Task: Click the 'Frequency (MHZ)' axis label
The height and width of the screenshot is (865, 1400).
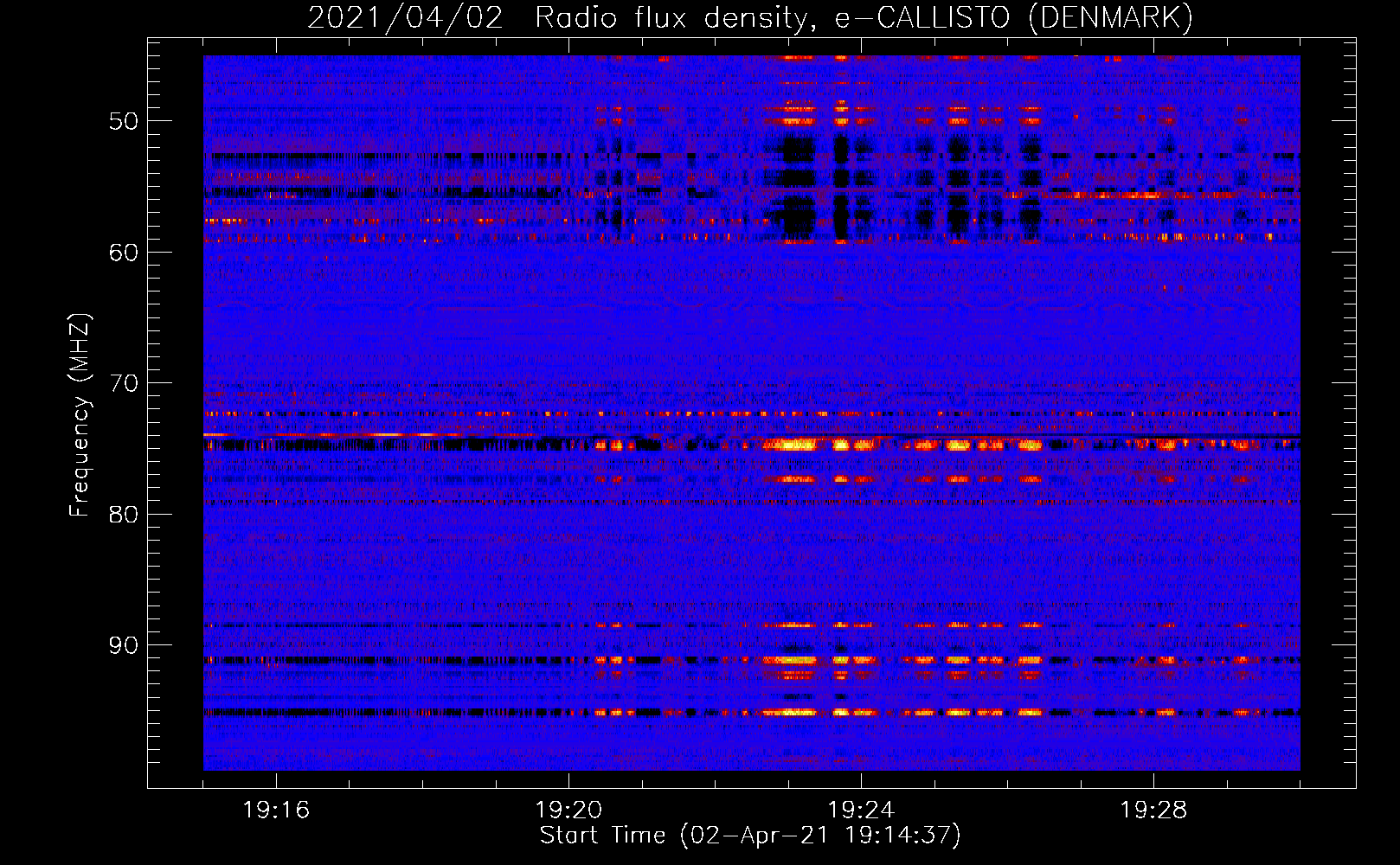Action: pyautogui.click(x=80, y=415)
